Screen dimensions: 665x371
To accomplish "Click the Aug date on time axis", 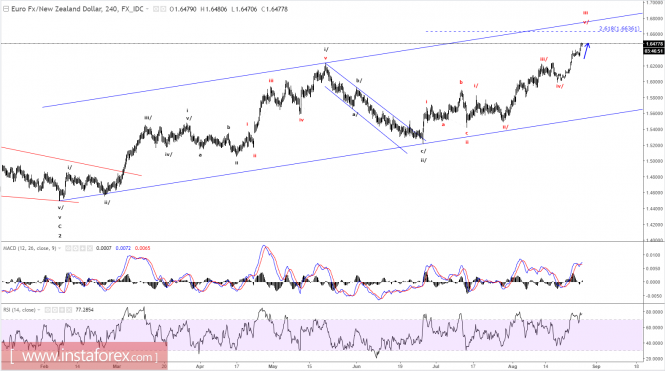I will pyautogui.click(x=513, y=365).
